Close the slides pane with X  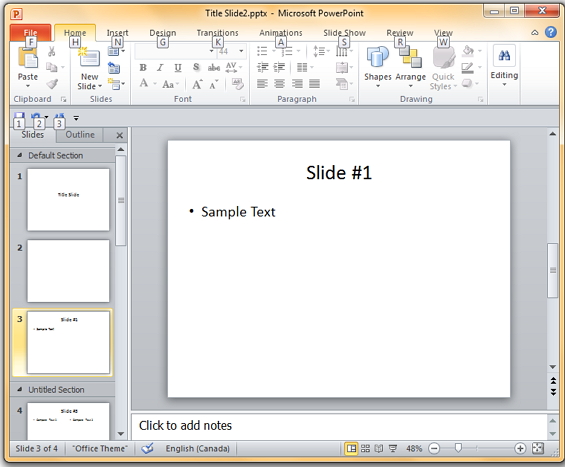coord(120,135)
